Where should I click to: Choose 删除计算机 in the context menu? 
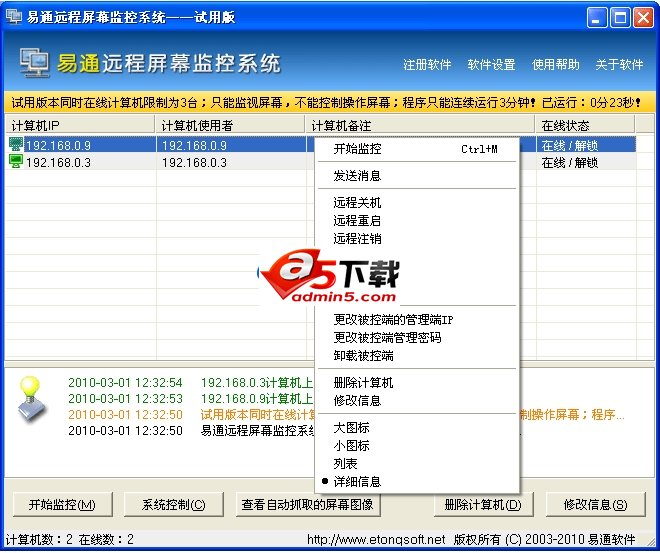click(x=417, y=383)
